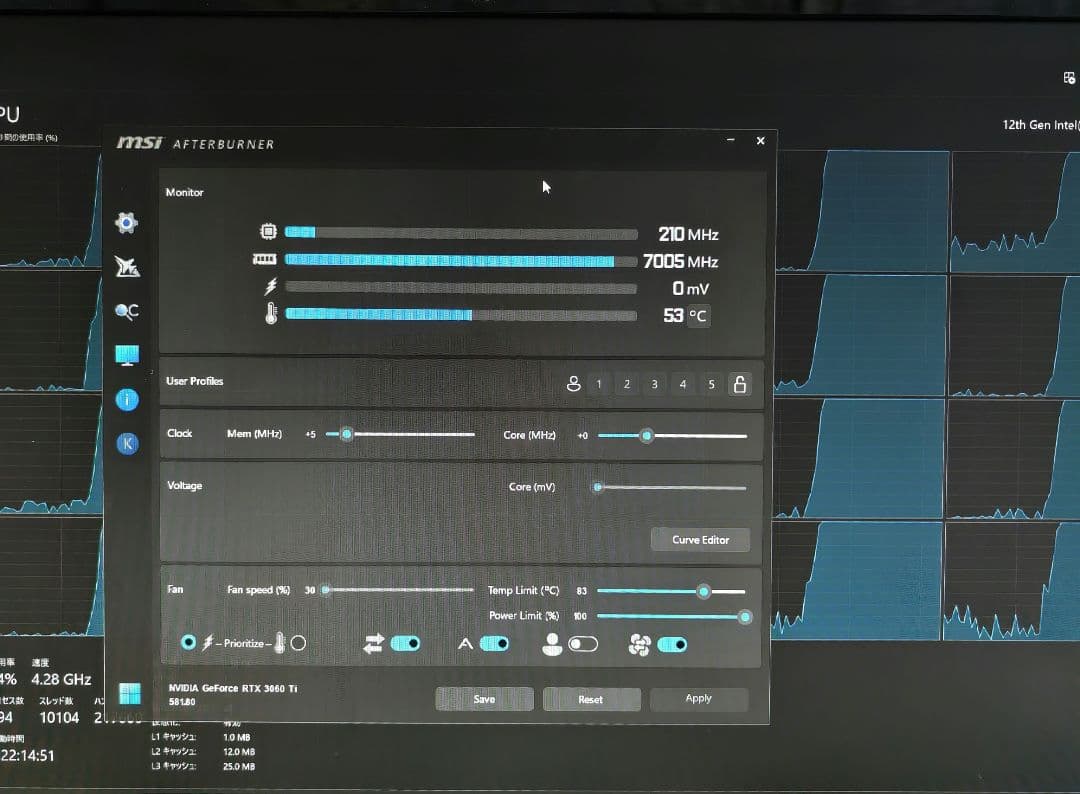The width and height of the screenshot is (1080, 794).
Task: Click the GPU core clock chip icon
Action: click(268, 230)
